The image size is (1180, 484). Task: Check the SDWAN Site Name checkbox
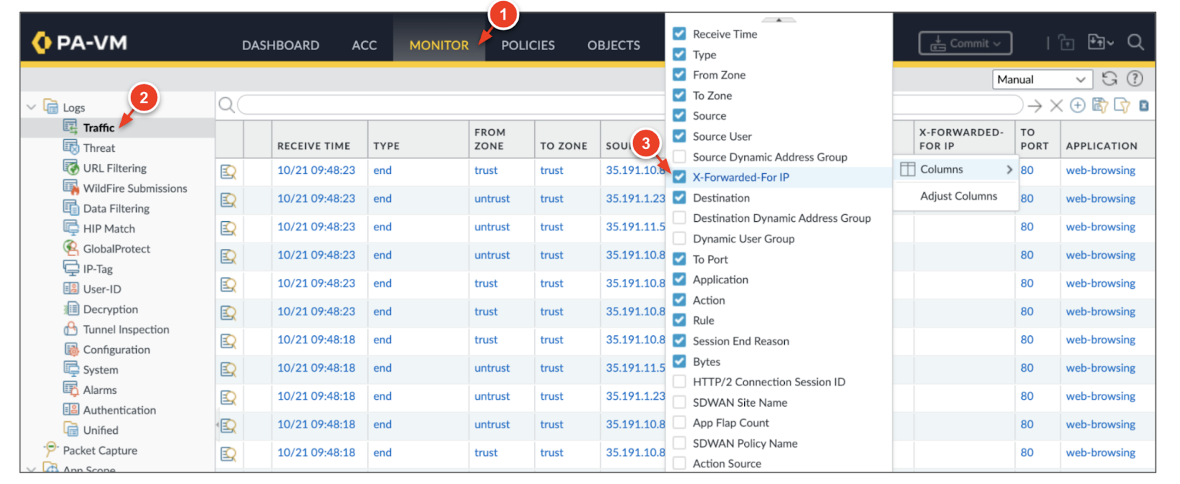click(x=680, y=402)
